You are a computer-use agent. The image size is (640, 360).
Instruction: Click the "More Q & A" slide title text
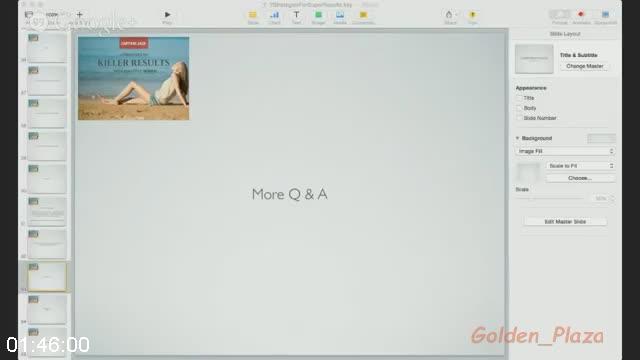(289, 194)
